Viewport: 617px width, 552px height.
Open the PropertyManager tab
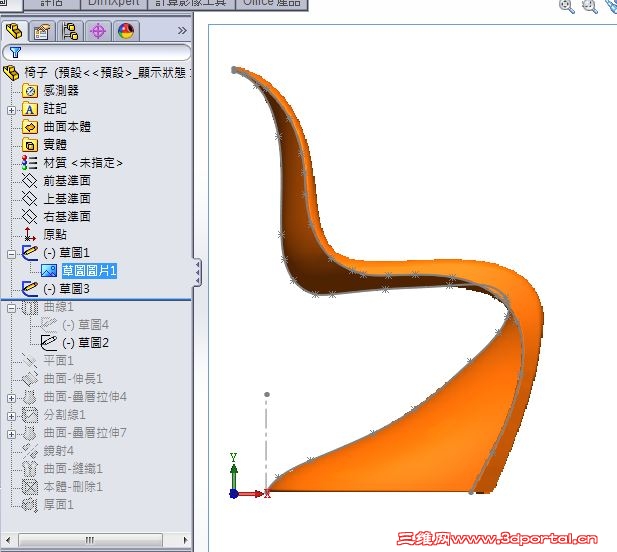(42, 31)
